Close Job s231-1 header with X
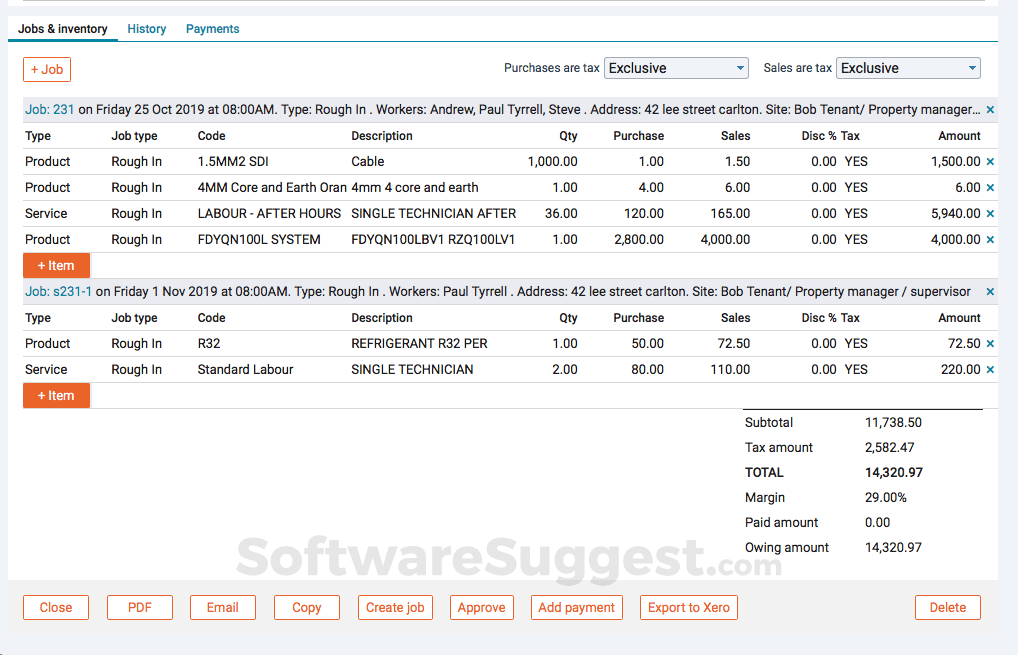 pos(990,292)
